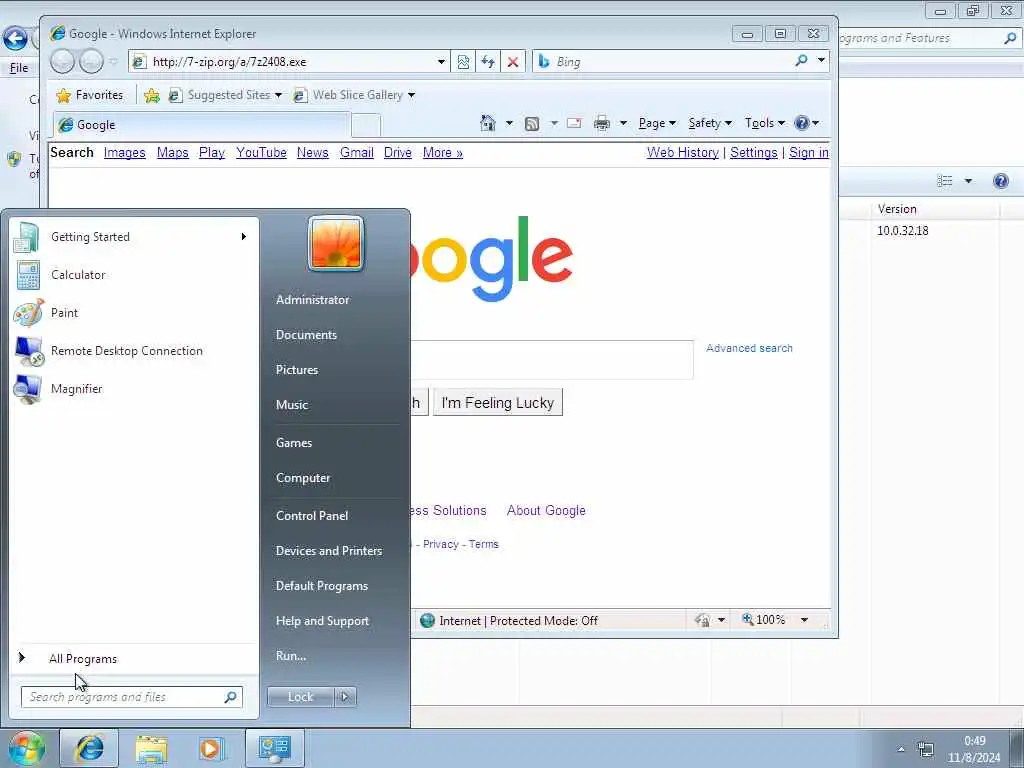1024x768 pixels.
Task: Open Google Images link
Action: point(124,152)
